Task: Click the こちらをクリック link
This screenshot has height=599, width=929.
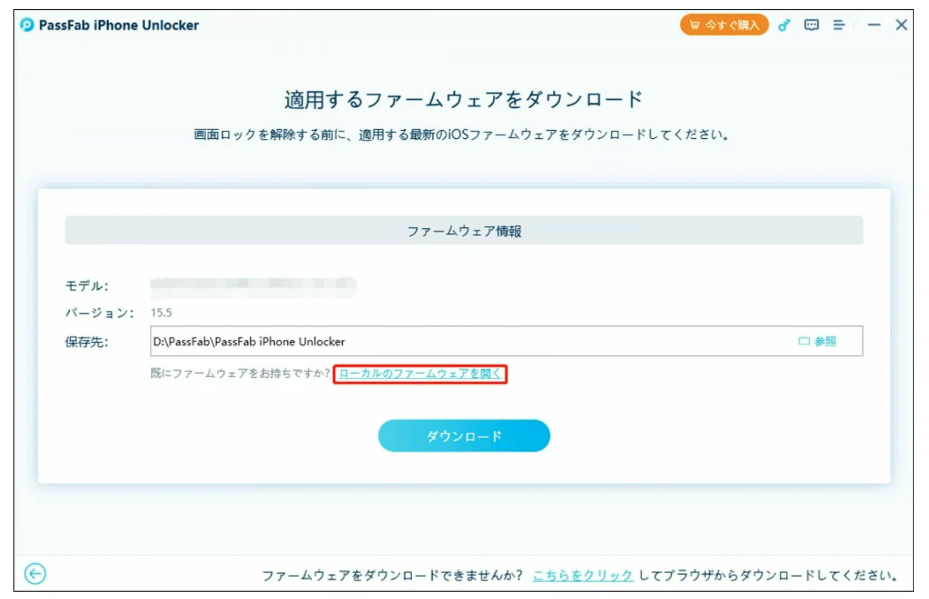Action: 582,575
